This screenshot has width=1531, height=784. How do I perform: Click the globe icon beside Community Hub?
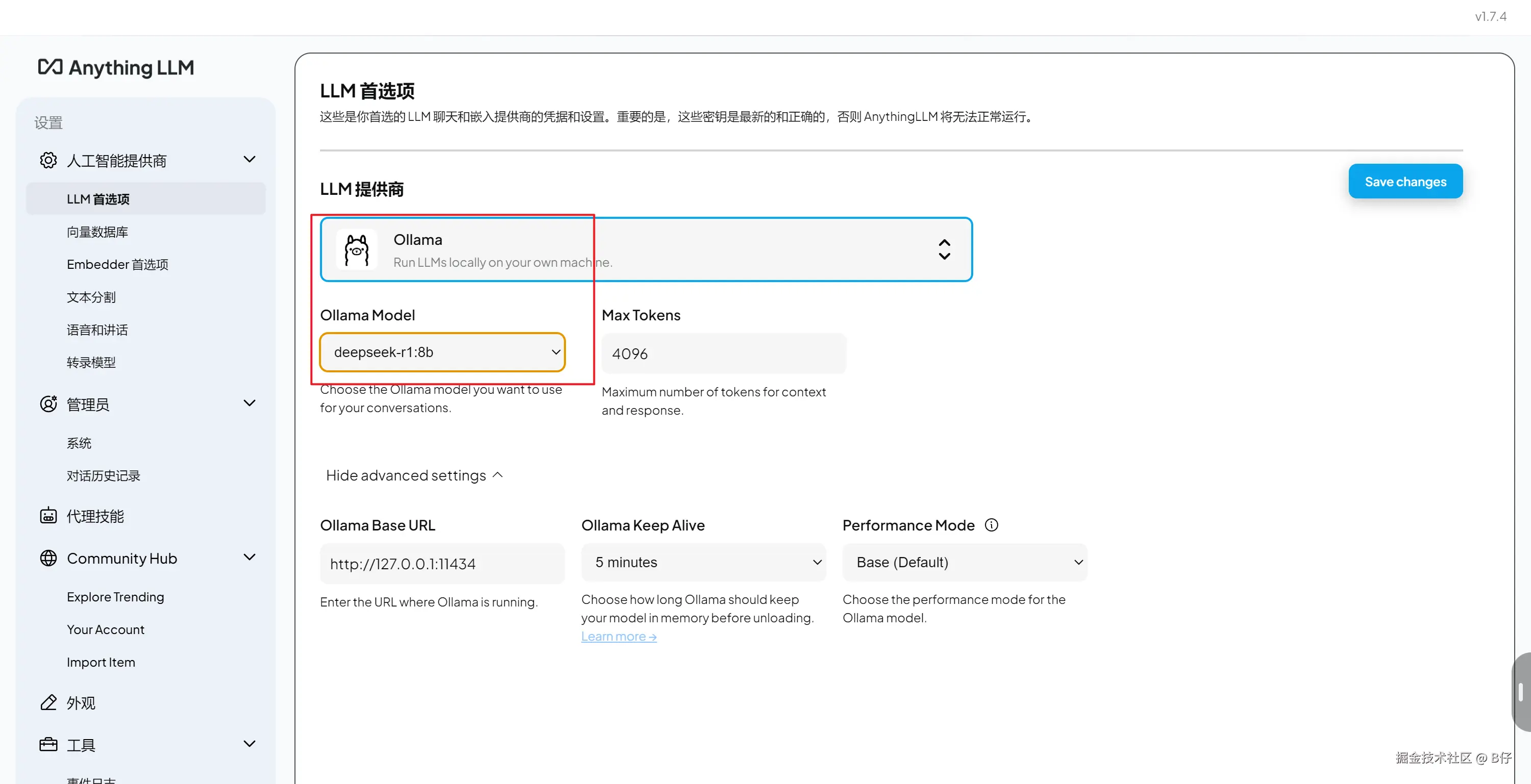[48, 558]
